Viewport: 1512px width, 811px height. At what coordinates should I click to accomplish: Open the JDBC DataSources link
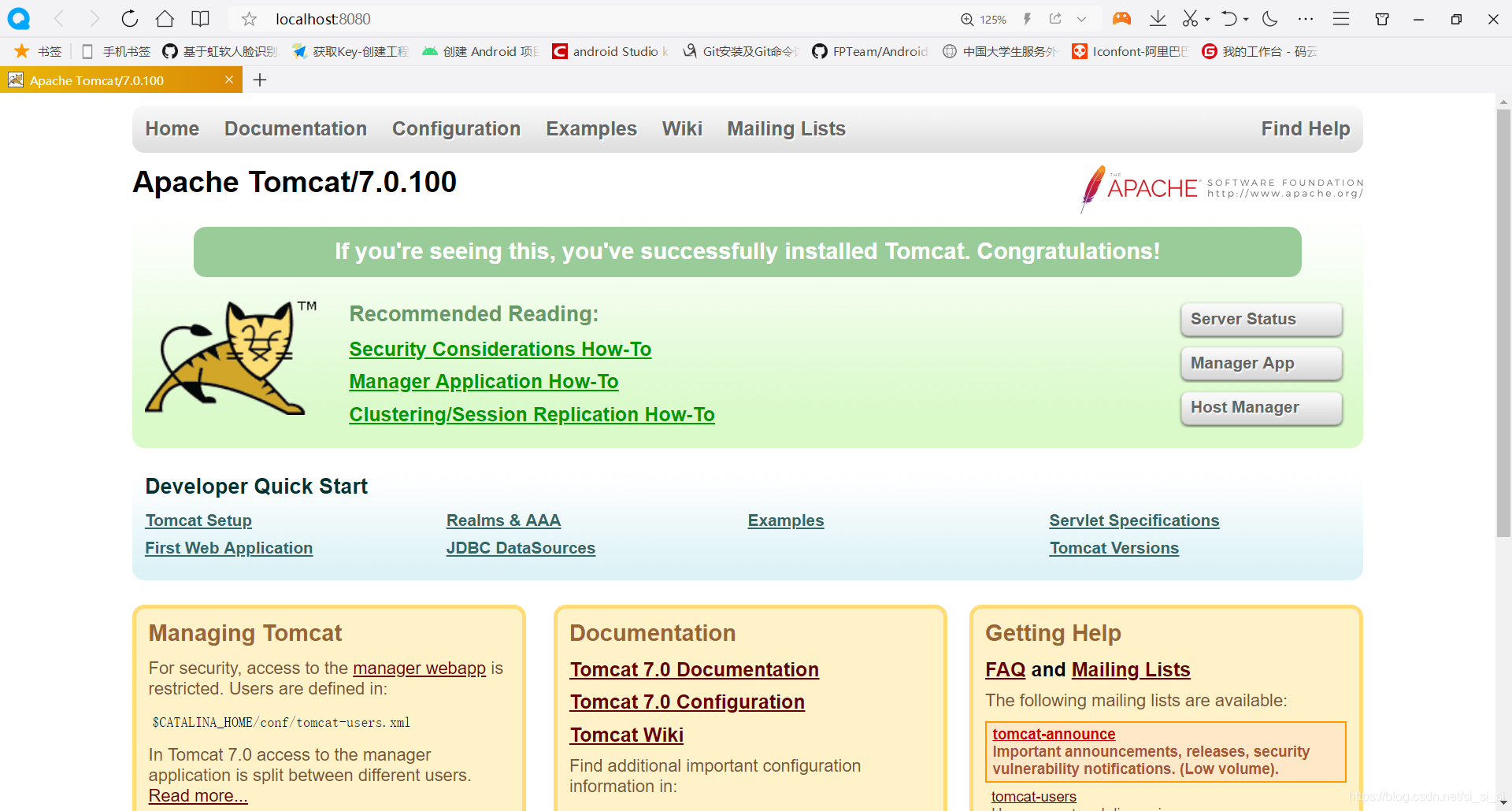point(521,548)
